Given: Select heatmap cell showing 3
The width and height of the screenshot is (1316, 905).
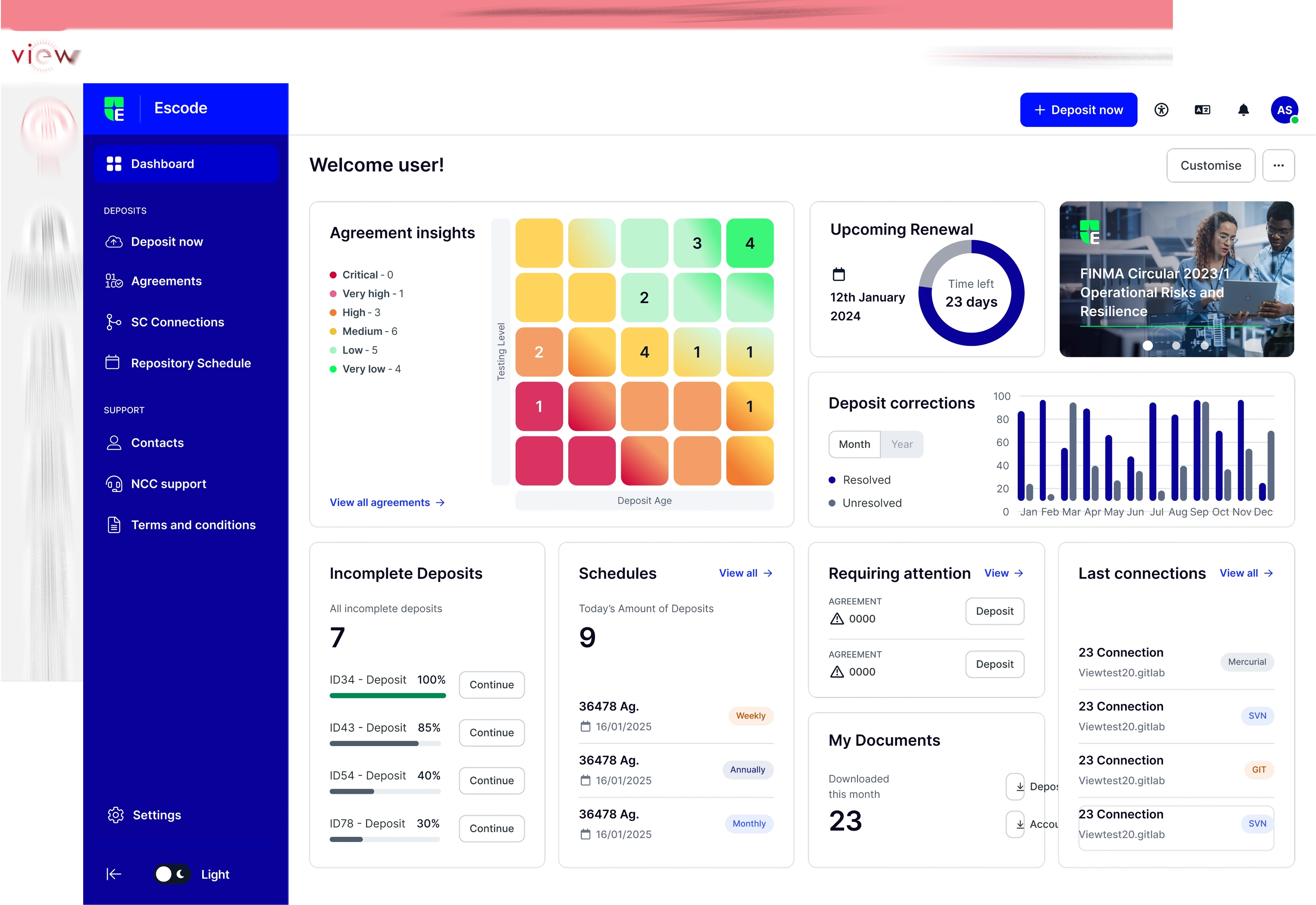Looking at the screenshot, I should click(697, 243).
